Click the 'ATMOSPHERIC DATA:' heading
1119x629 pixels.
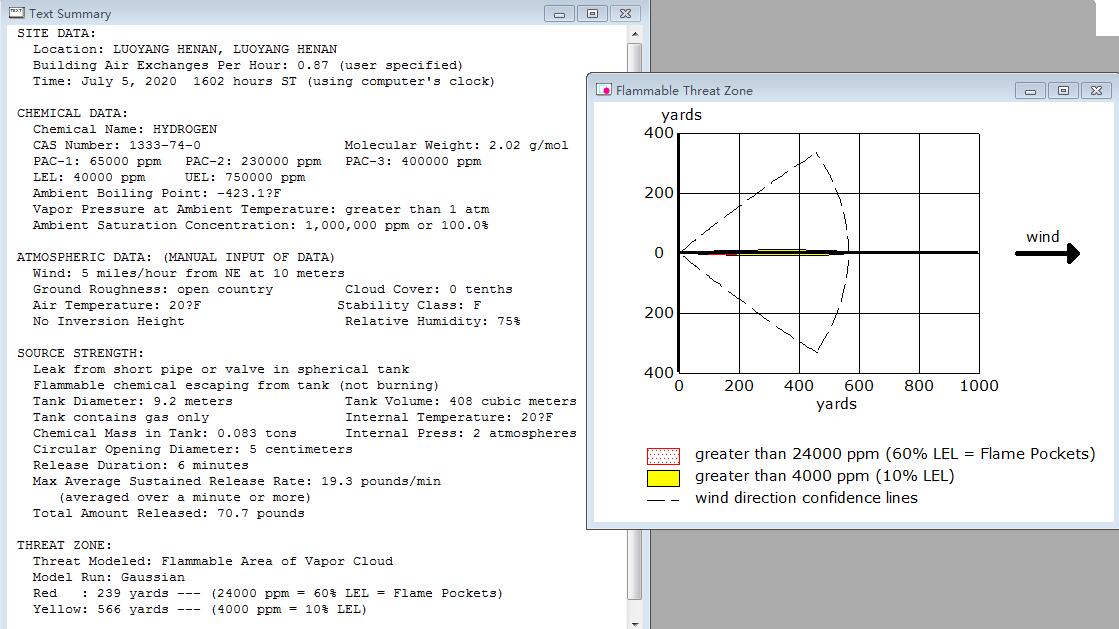[176, 257]
